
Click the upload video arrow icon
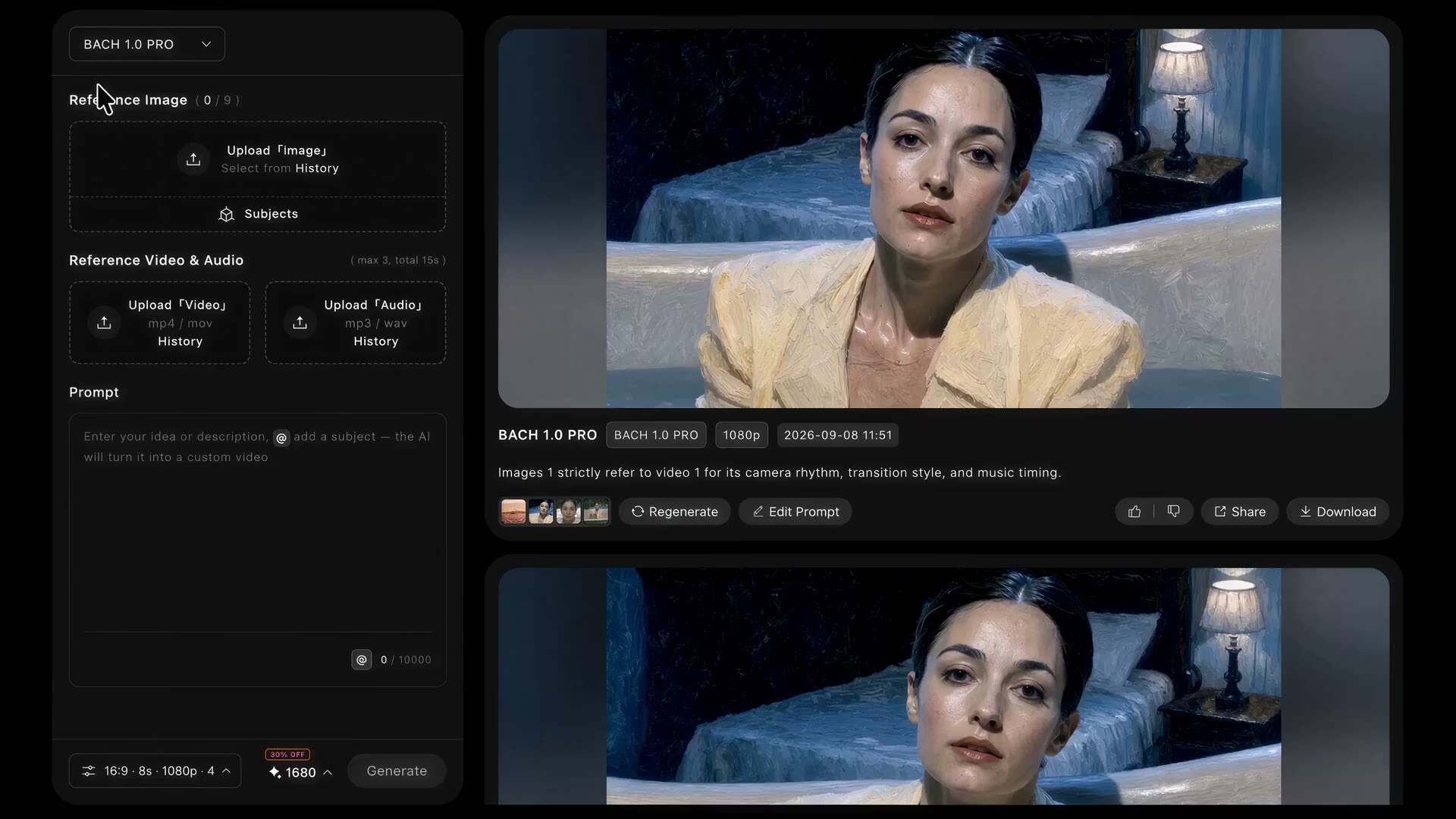104,323
